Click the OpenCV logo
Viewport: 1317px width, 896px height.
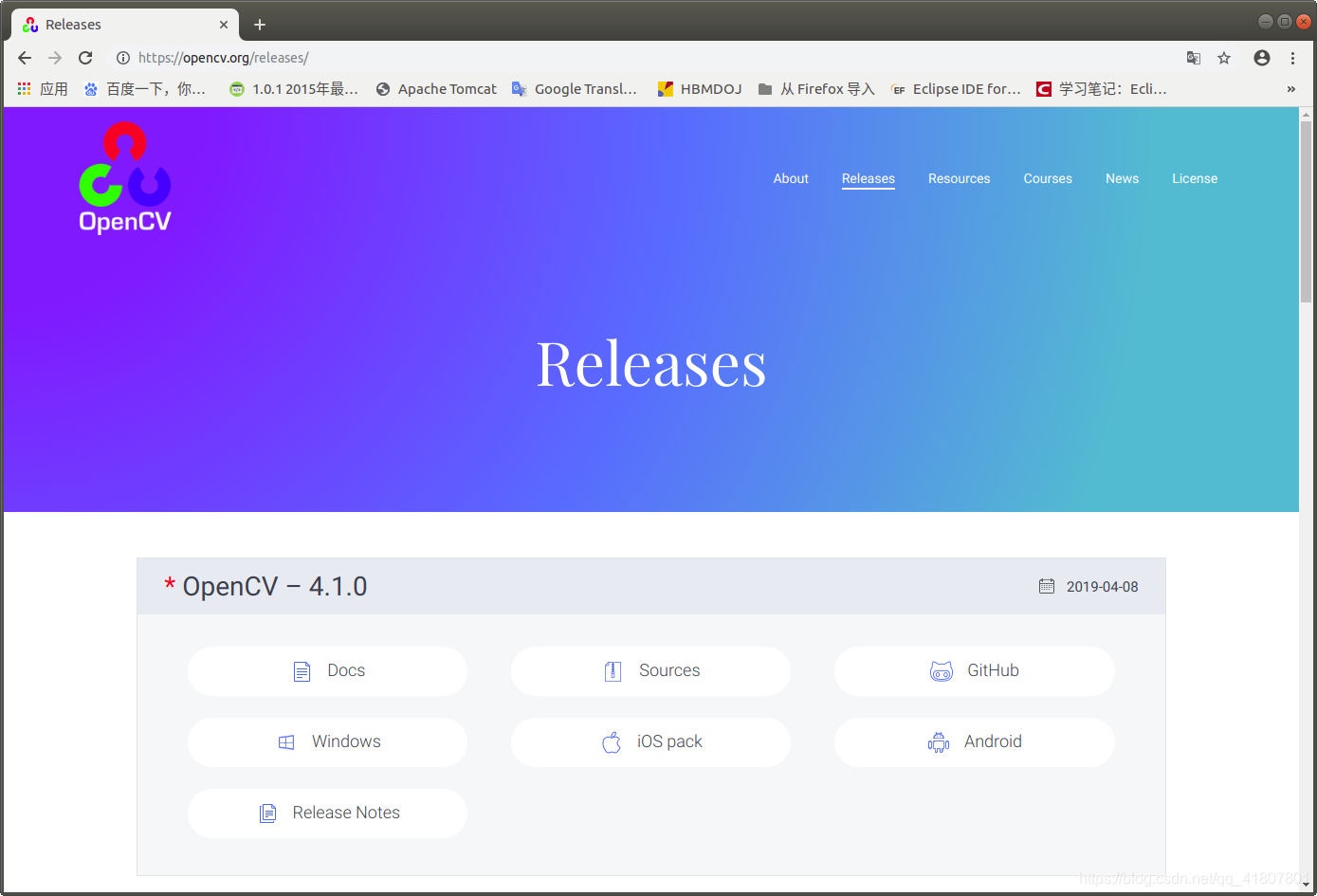[125, 177]
